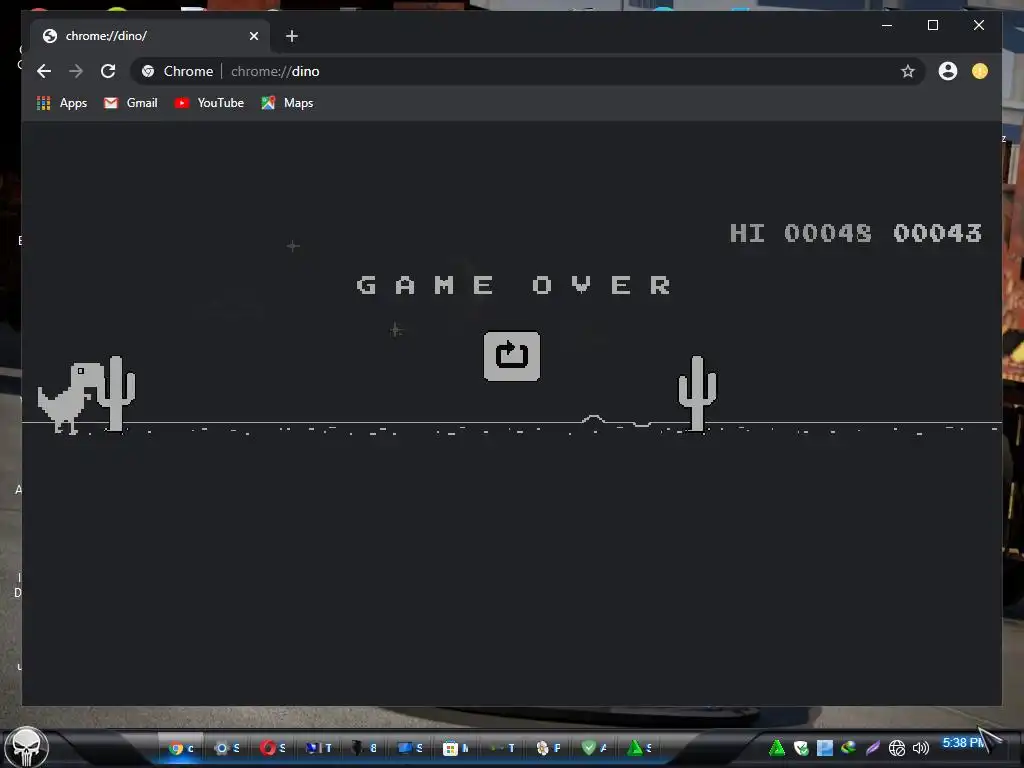Click the Chrome taskbar button
1024x768 pixels.
pos(181,748)
